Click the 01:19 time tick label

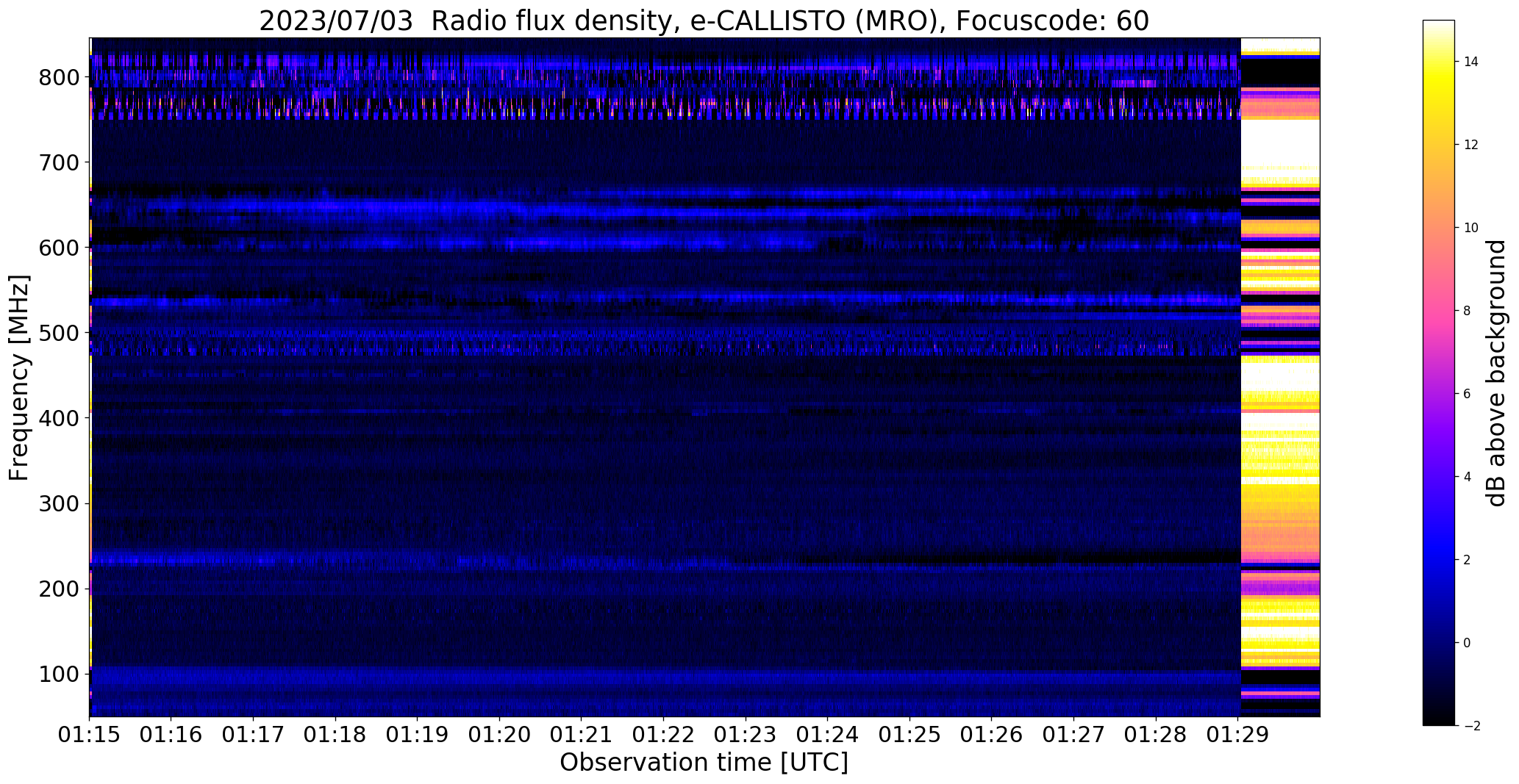click(x=418, y=736)
